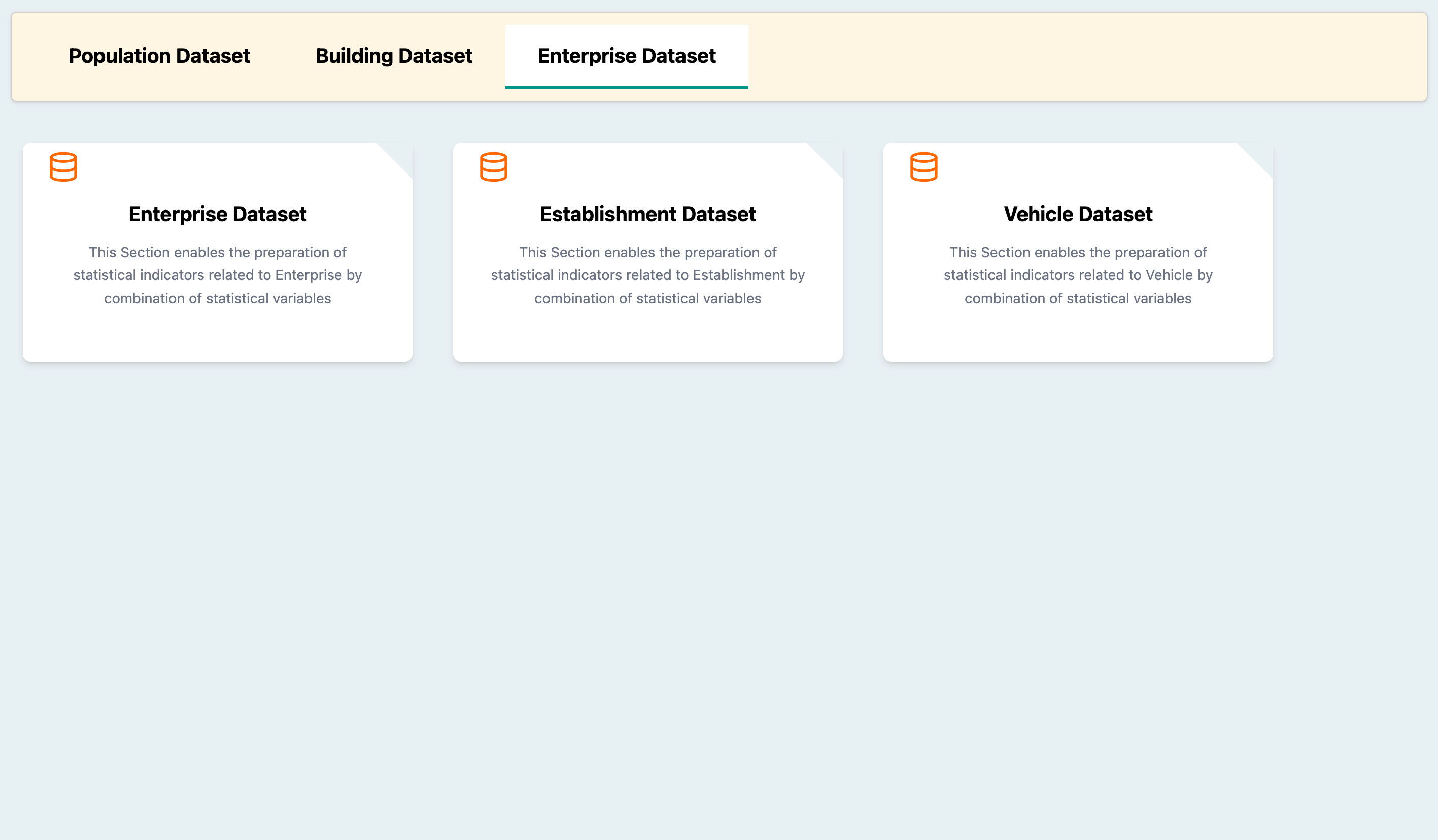
Task: Click green underline beneath Enterprise Dataset tab
Action: (627, 87)
